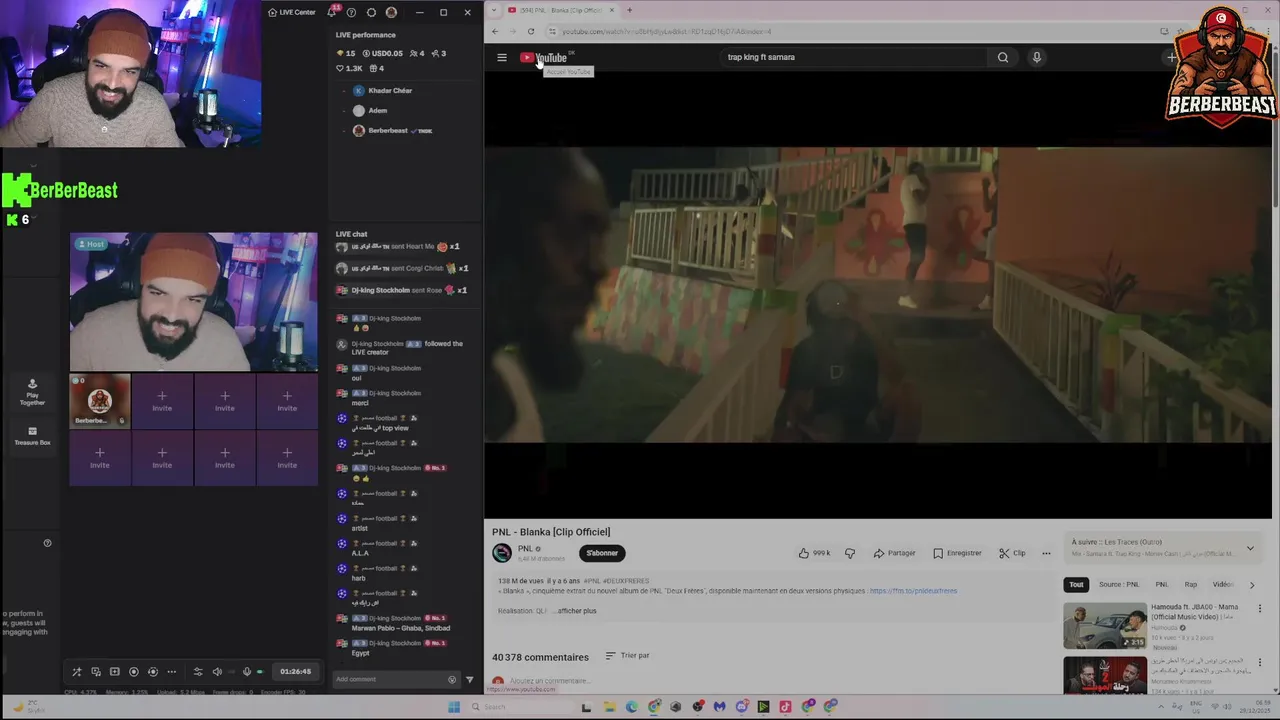Image resolution: width=1280 pixels, height=720 pixels.
Task: Toggle the green status indicator beside microphone
Action: point(260,672)
